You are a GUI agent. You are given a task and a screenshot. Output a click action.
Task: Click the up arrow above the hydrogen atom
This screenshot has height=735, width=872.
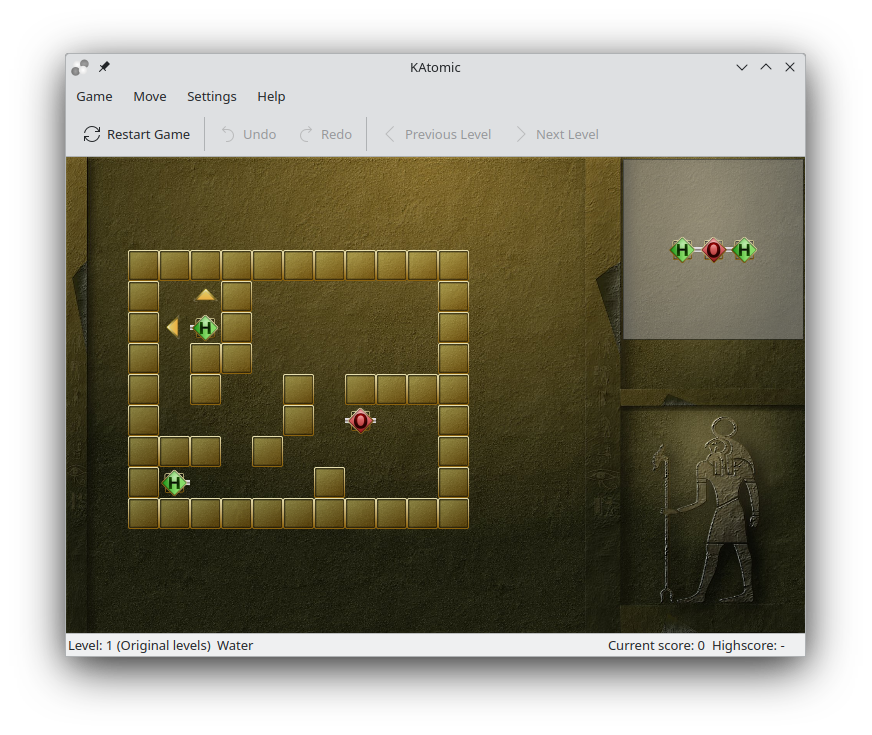coord(206,295)
